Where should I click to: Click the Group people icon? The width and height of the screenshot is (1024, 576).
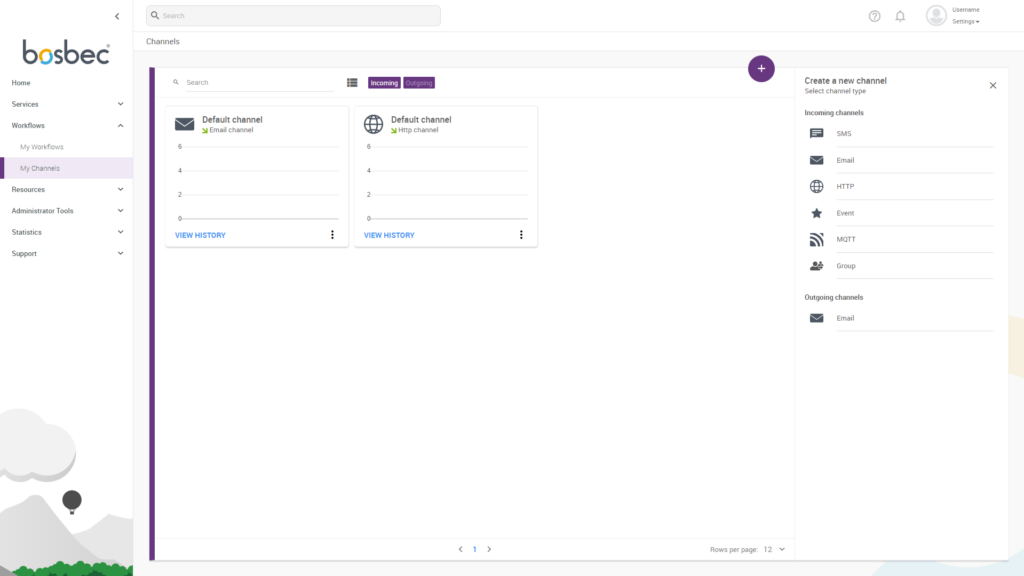(816, 266)
